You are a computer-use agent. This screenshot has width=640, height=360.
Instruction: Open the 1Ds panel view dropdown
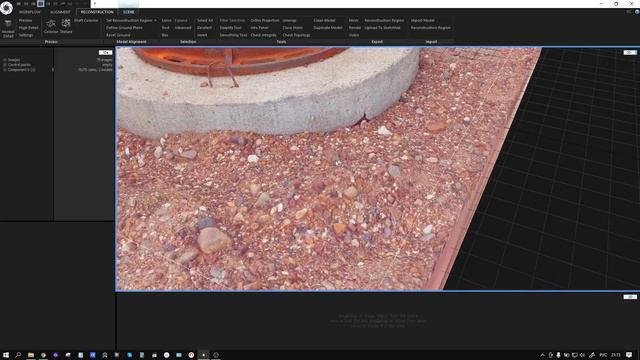point(105,53)
